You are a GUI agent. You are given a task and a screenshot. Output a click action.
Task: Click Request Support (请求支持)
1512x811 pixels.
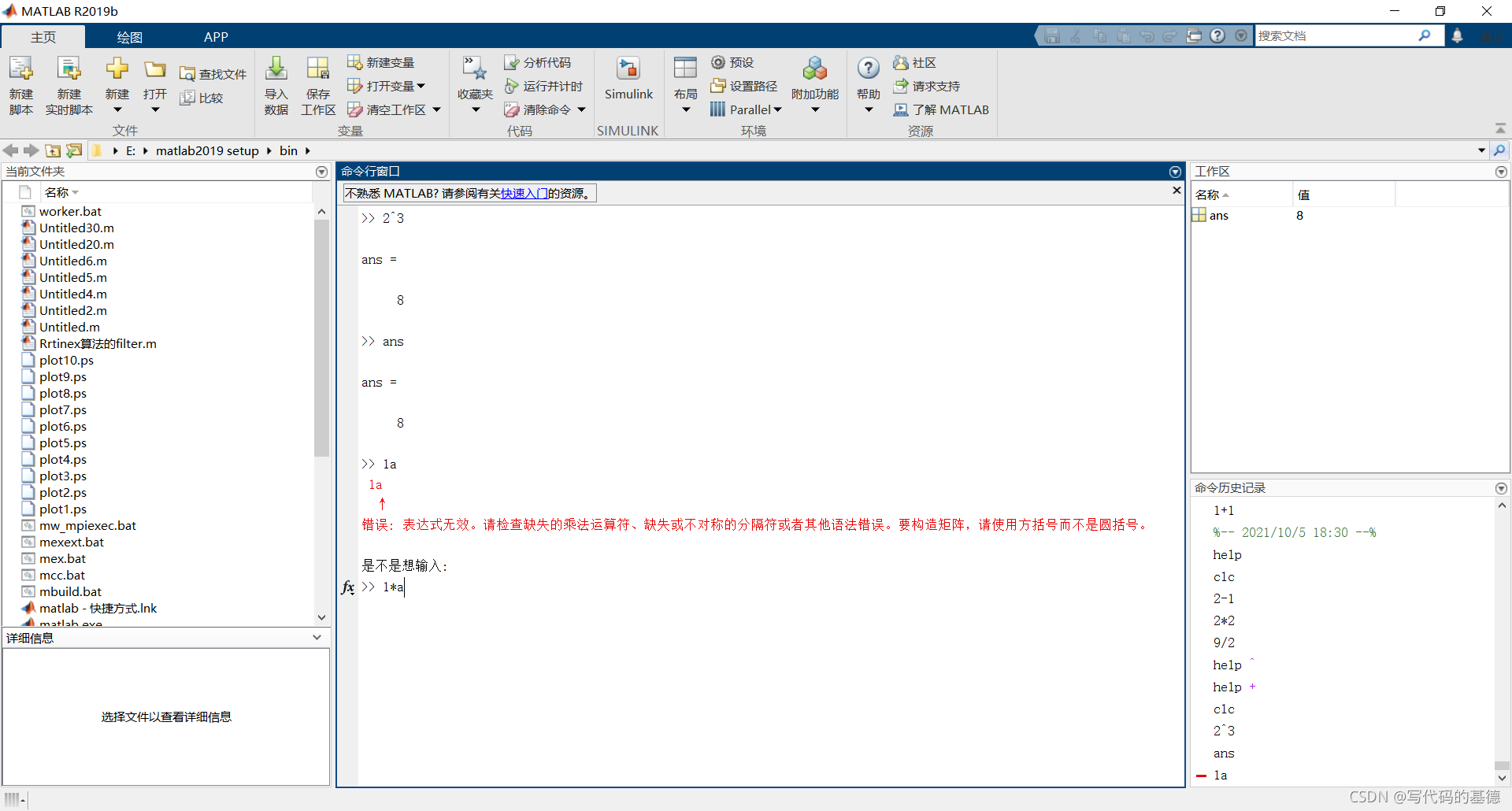tap(927, 86)
